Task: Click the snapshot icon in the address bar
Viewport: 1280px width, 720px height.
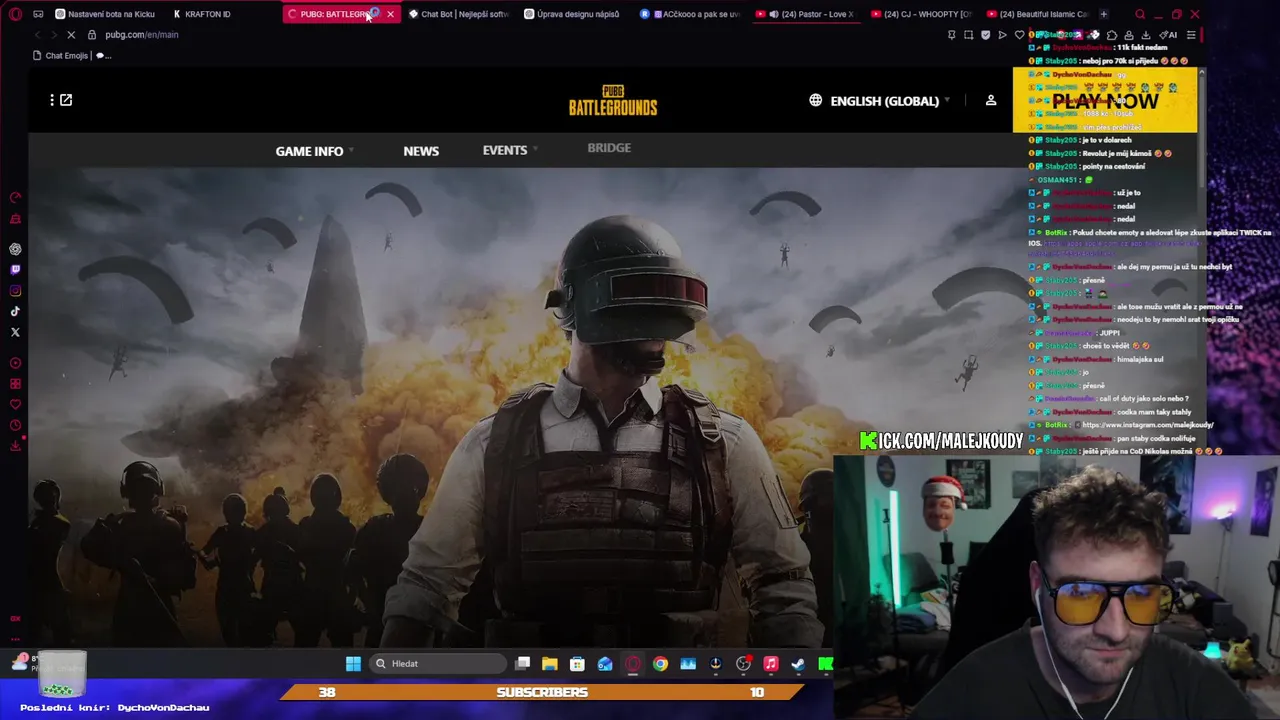Action: (968, 35)
